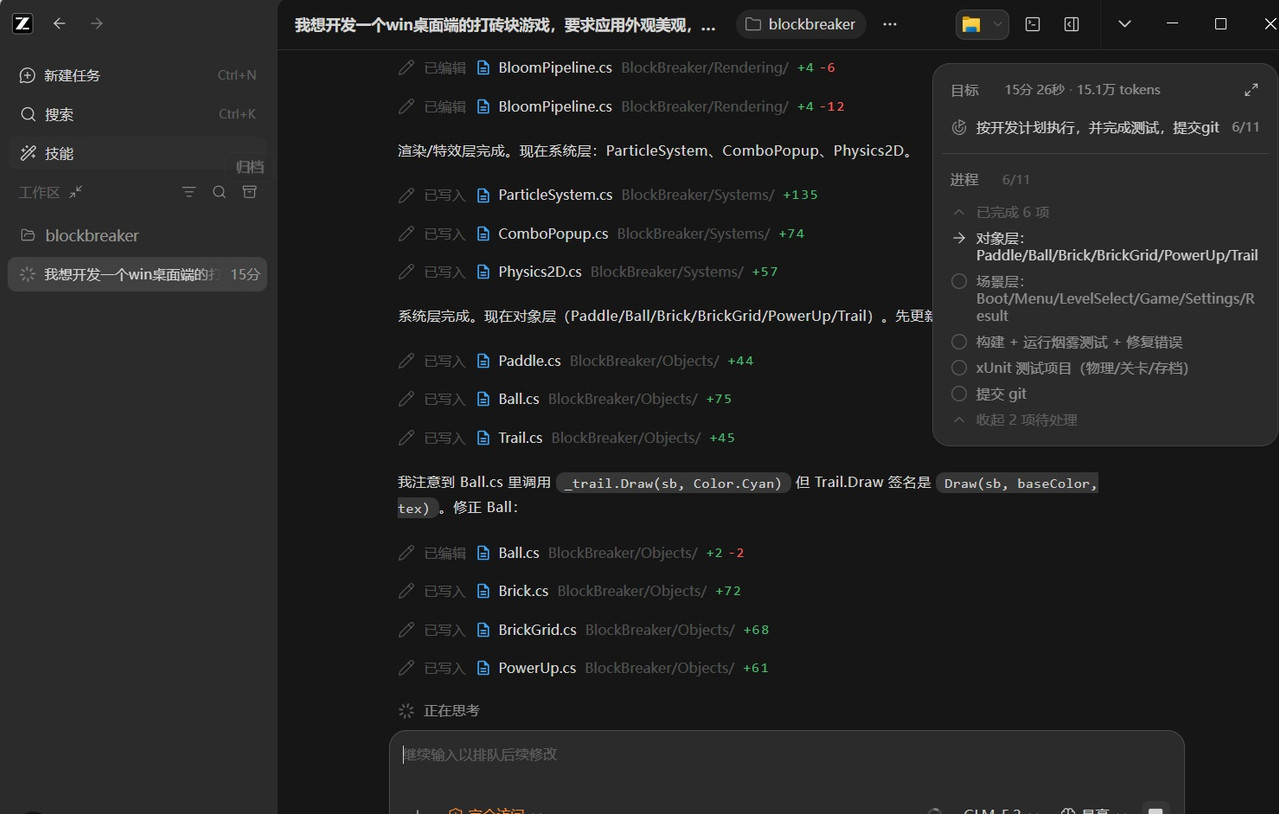Create a new task via 新建任务

click(x=138, y=75)
